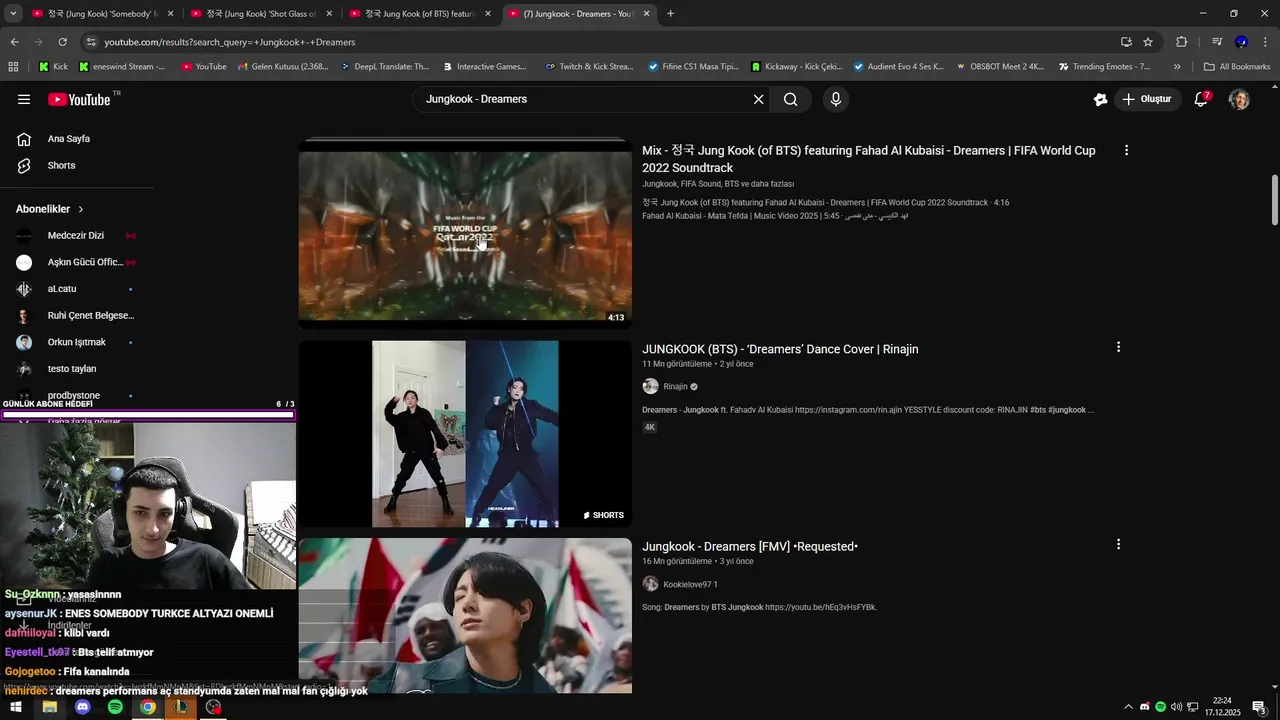Open the Windows Start menu
The height and width of the screenshot is (720, 1280).
(16, 707)
